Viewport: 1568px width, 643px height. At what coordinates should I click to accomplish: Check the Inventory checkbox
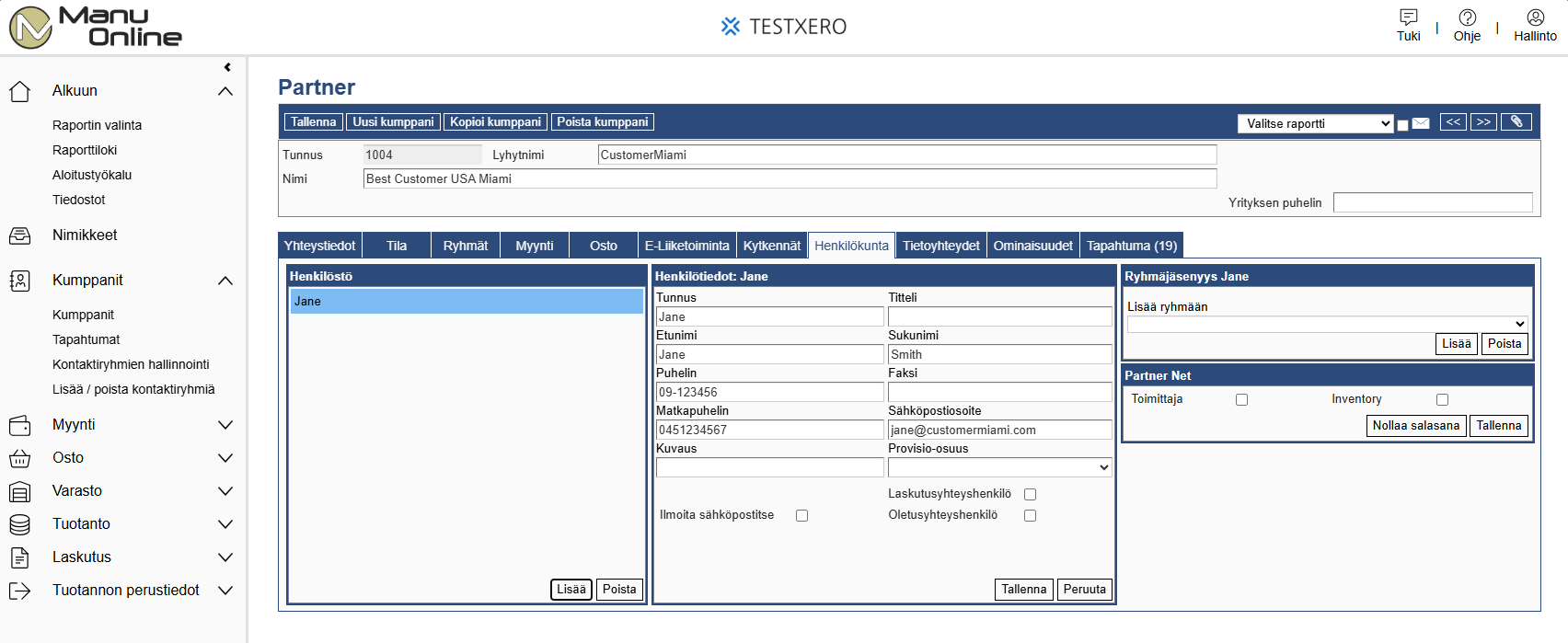click(1442, 400)
